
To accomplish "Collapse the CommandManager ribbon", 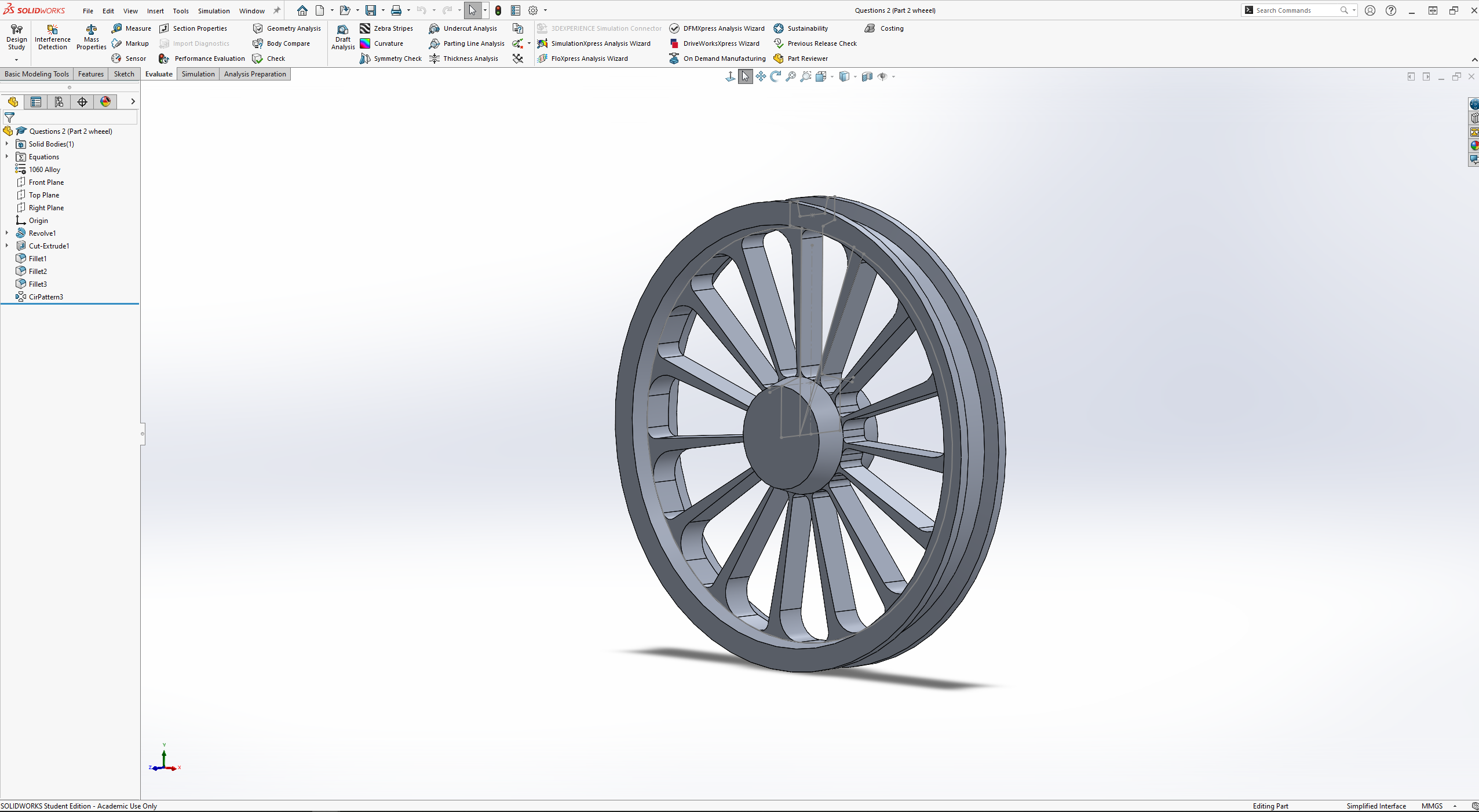I will [x=1474, y=60].
